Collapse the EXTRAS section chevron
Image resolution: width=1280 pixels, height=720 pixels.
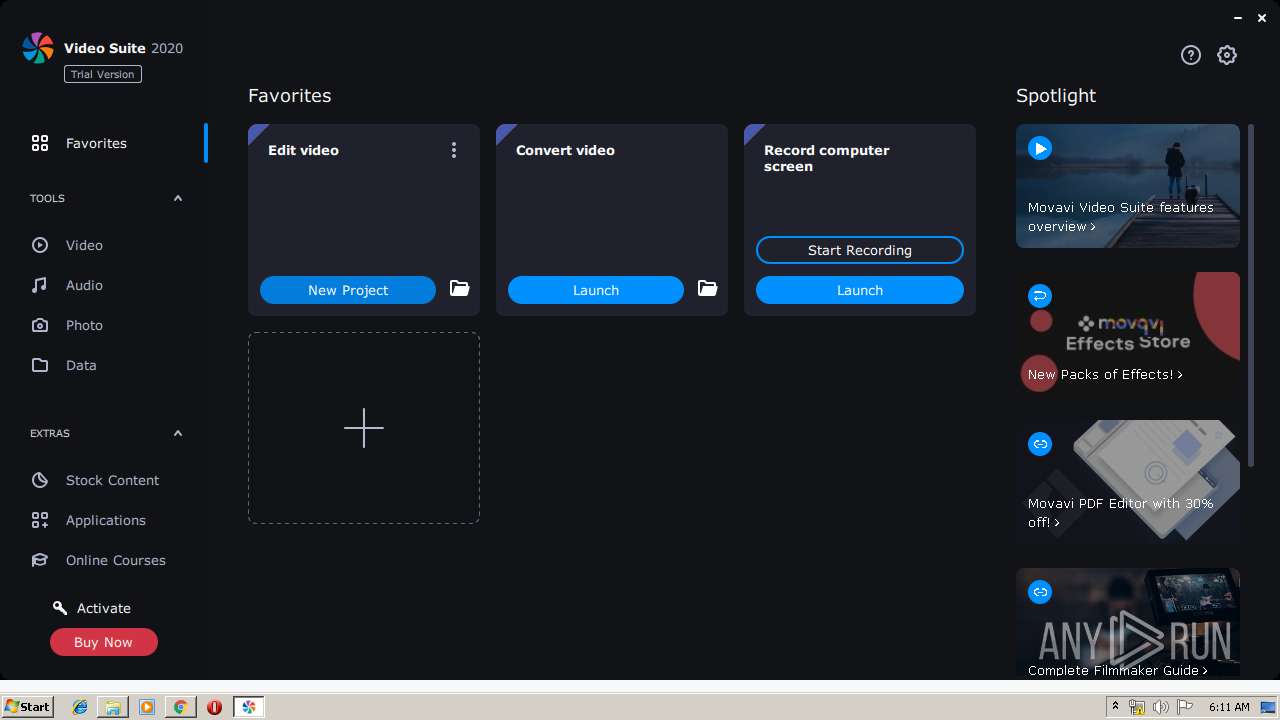click(178, 433)
